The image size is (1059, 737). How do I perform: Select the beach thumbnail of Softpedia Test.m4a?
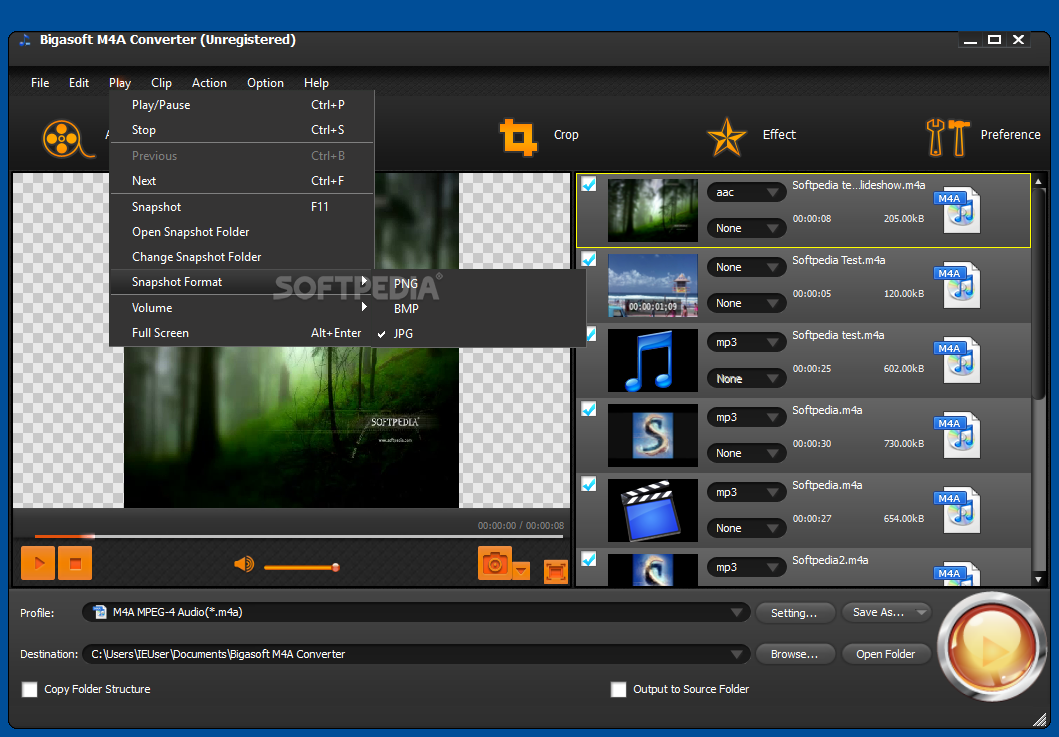(652, 285)
